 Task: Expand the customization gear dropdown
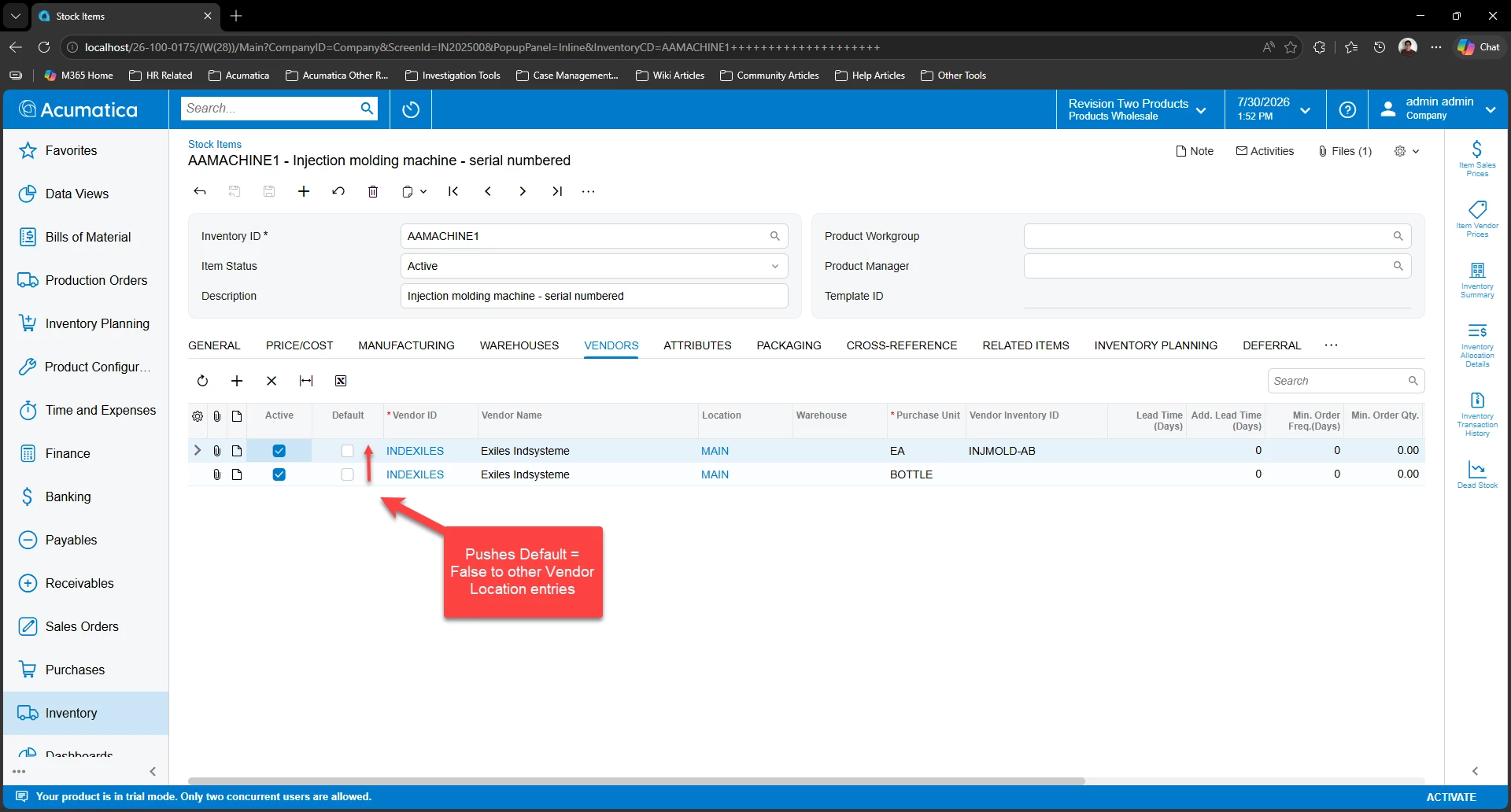coord(1407,151)
